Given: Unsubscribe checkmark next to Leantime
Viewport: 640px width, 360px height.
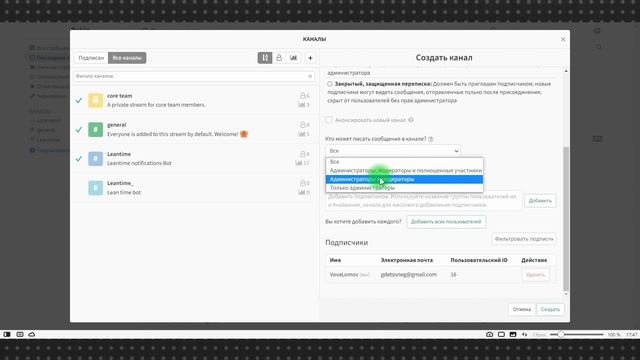Looking at the screenshot, I should (79, 159).
